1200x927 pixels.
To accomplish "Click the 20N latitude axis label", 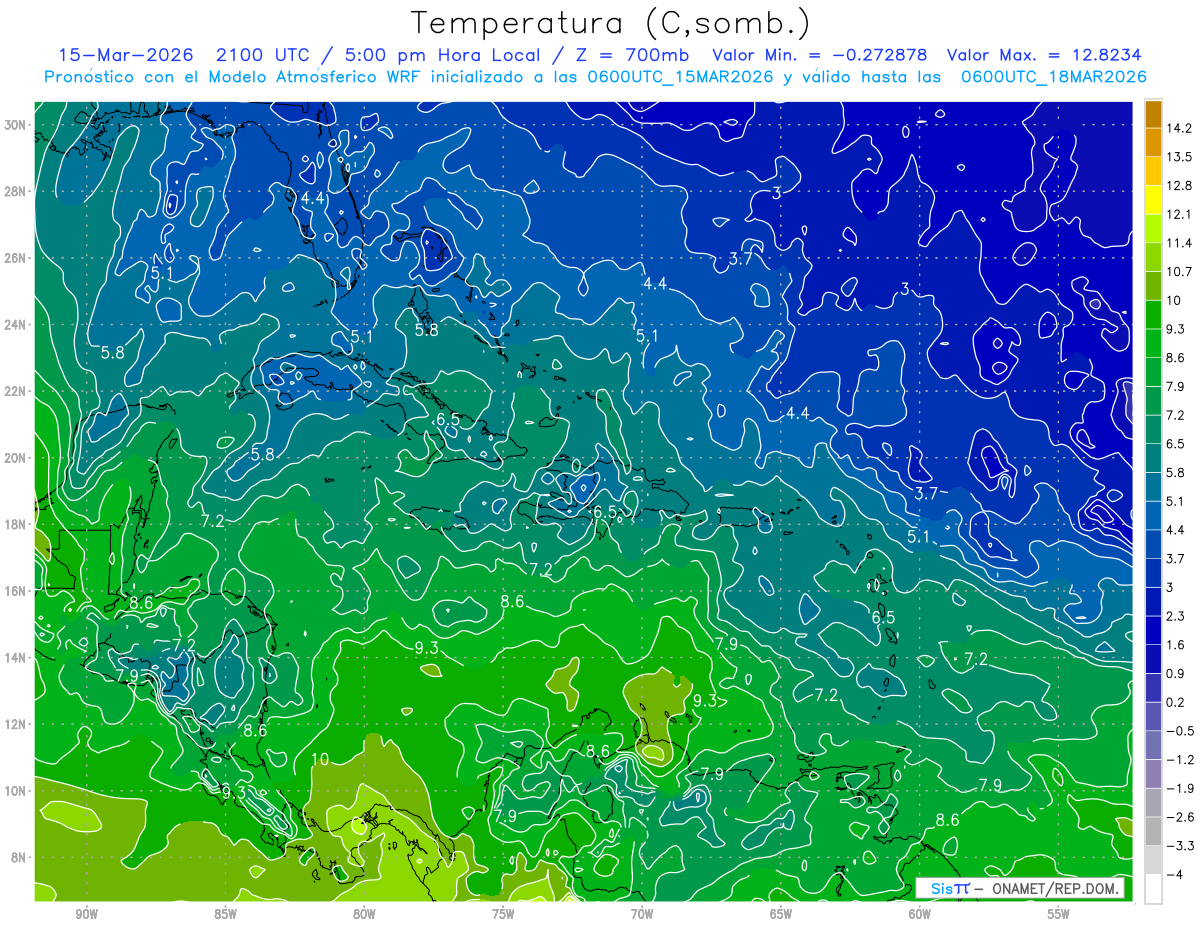I will click(x=16, y=458).
